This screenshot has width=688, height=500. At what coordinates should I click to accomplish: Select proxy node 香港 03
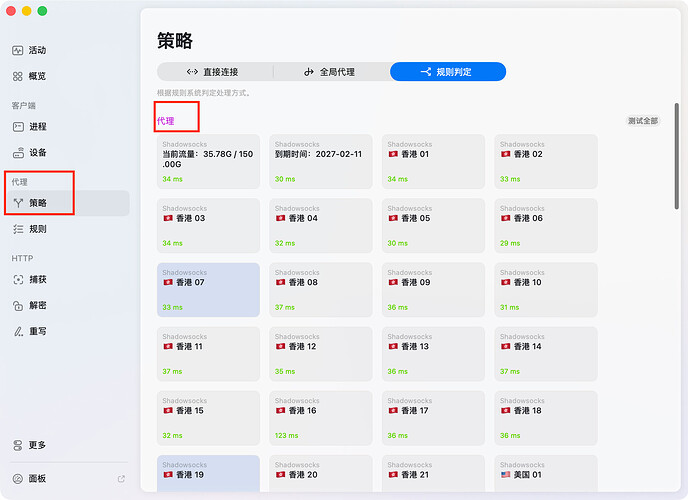tap(208, 225)
